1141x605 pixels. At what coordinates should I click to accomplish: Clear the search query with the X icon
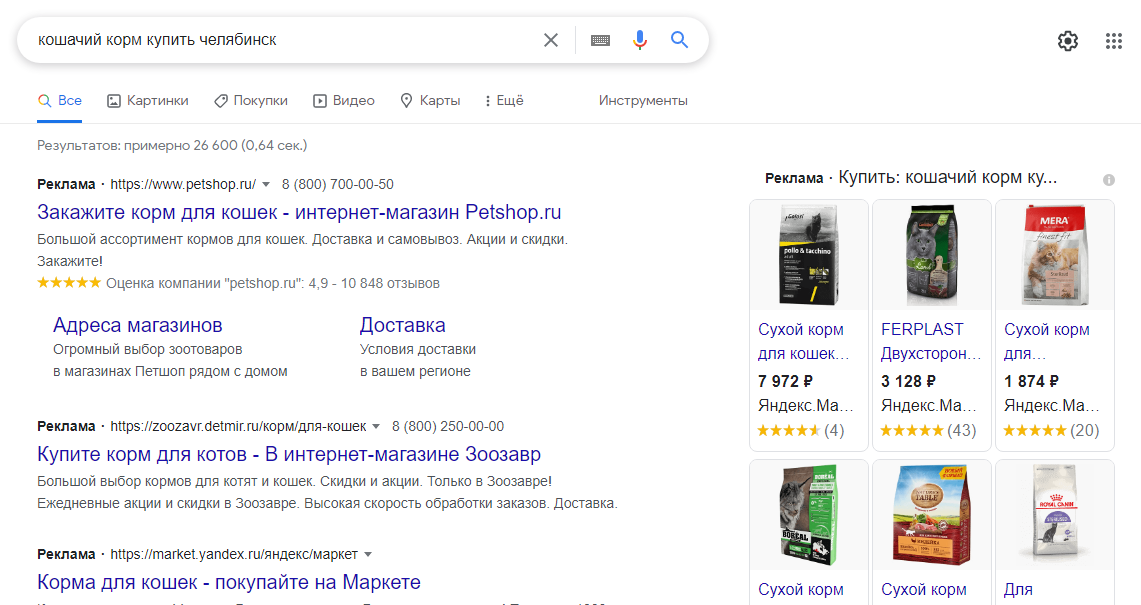(550, 39)
